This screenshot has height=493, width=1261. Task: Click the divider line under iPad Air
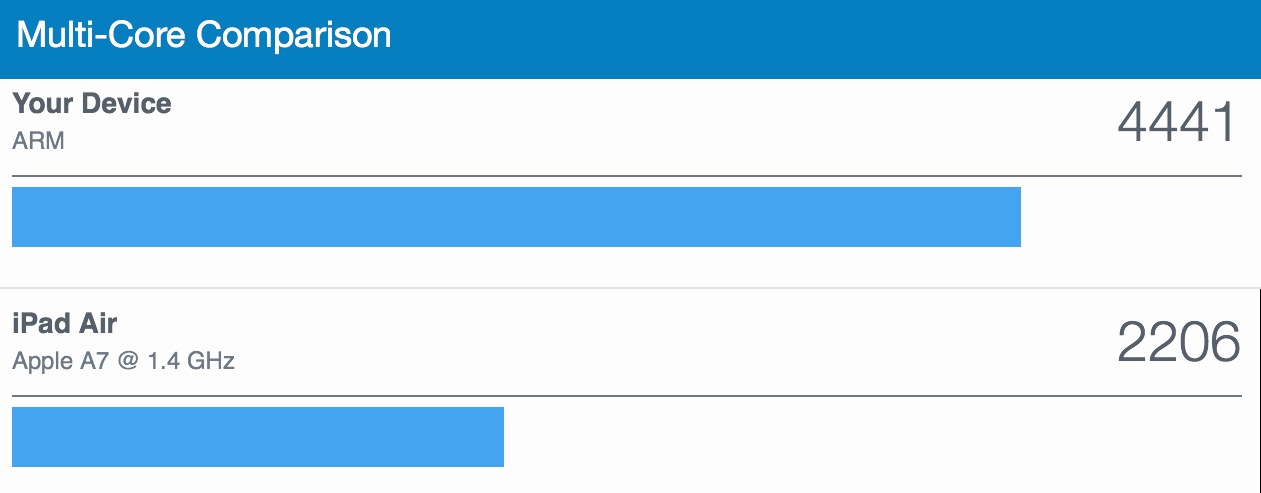tap(627, 396)
